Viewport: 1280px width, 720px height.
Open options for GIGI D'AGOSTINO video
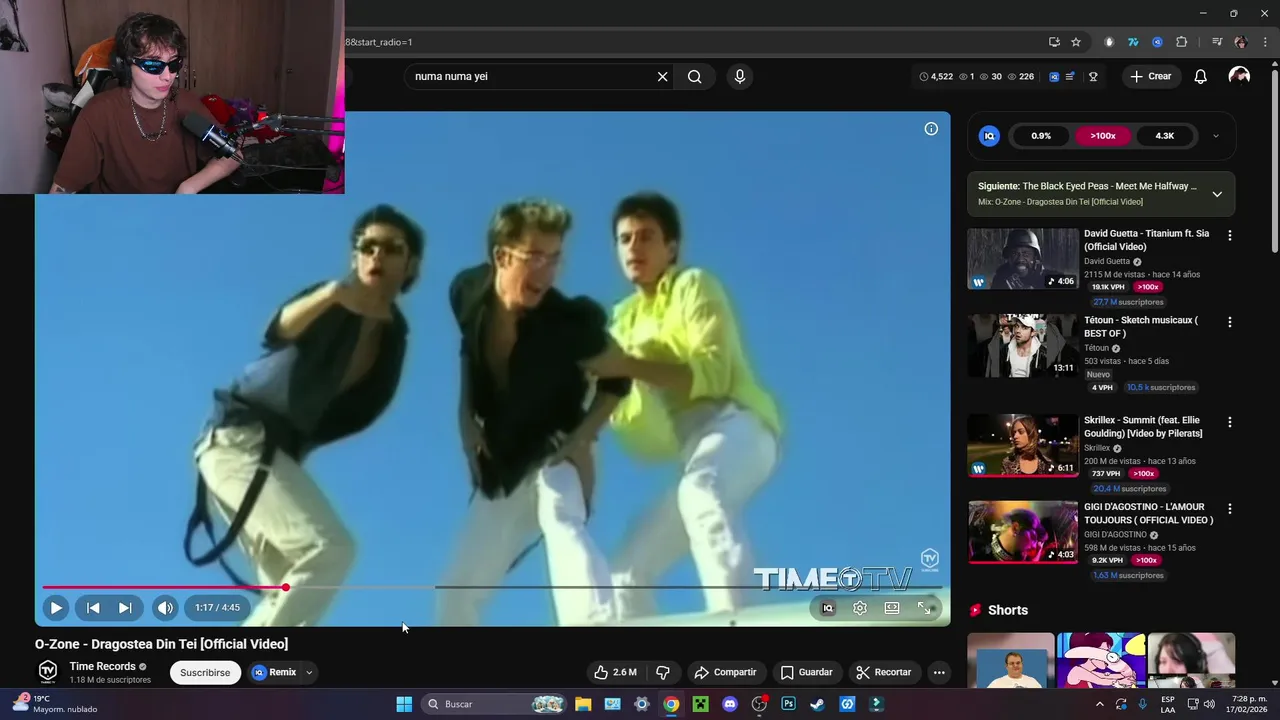click(1230, 509)
